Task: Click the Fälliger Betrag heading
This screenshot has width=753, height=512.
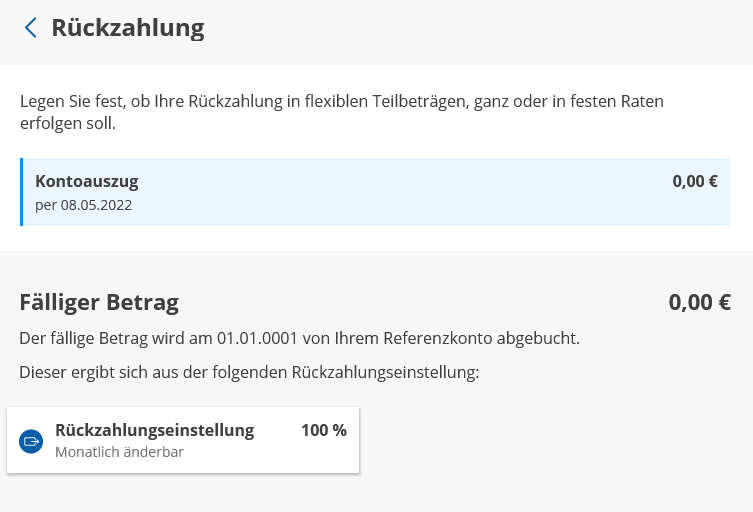Action: click(99, 302)
